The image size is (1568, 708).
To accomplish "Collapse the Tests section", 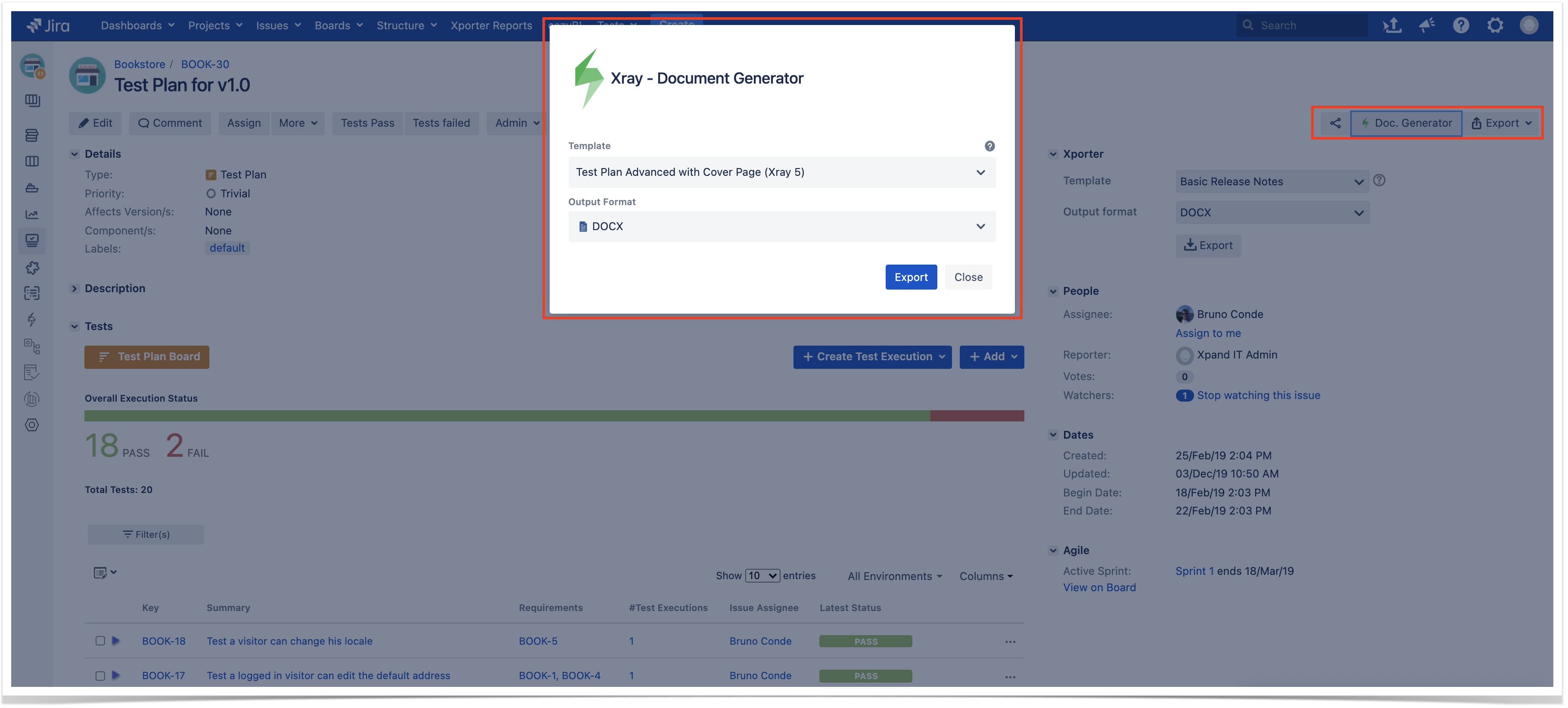I will [x=74, y=326].
